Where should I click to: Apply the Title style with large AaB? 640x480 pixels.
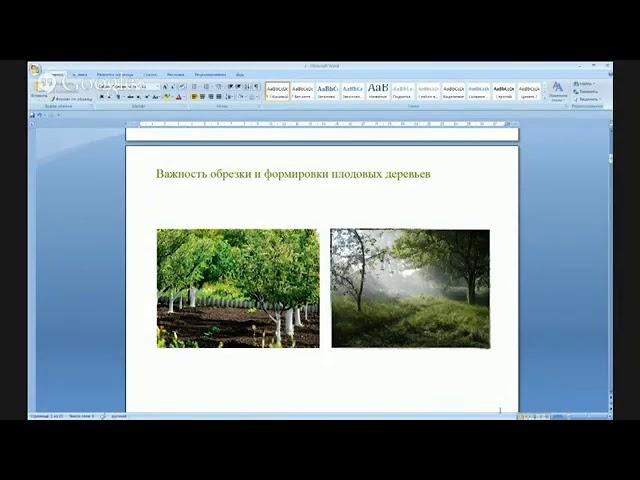point(378,91)
